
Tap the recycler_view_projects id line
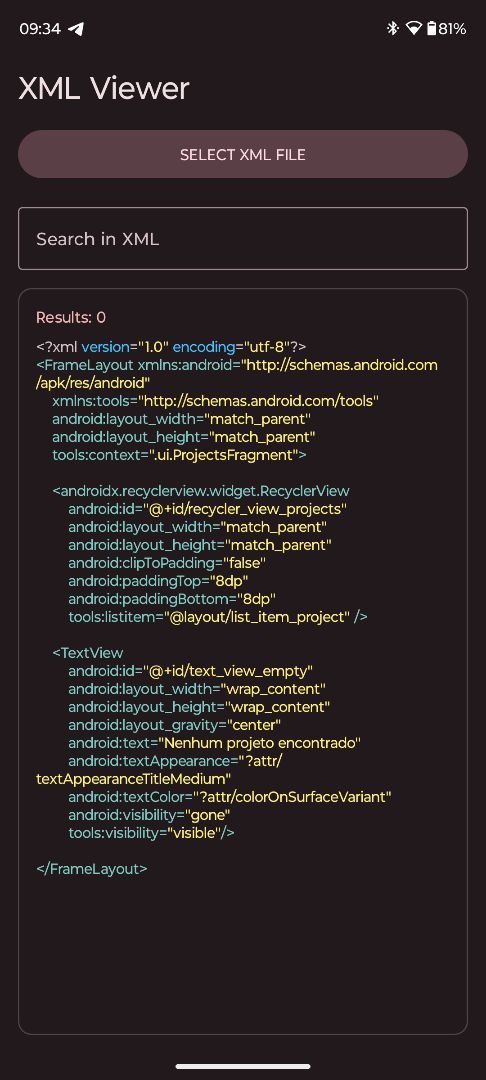pos(207,509)
